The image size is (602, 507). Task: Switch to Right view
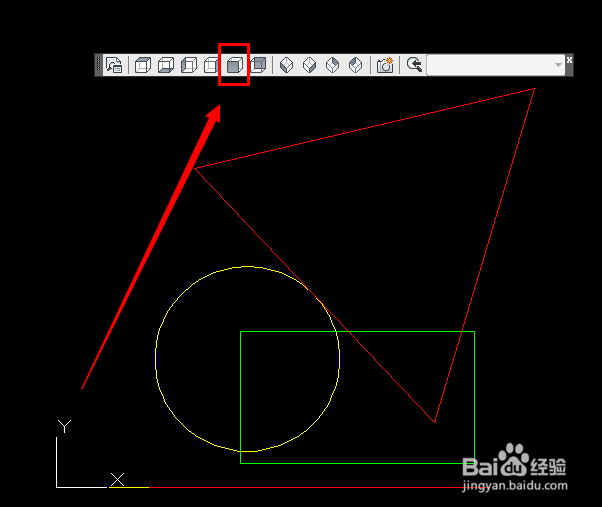(211, 65)
